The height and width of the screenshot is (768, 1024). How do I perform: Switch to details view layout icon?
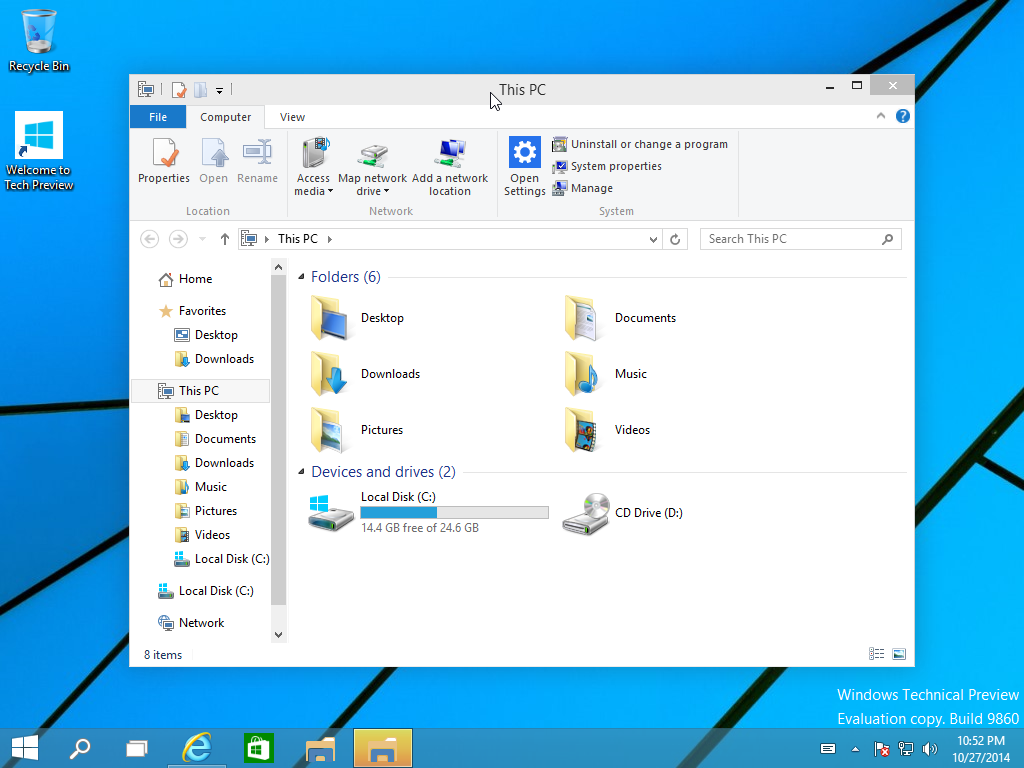click(x=877, y=654)
